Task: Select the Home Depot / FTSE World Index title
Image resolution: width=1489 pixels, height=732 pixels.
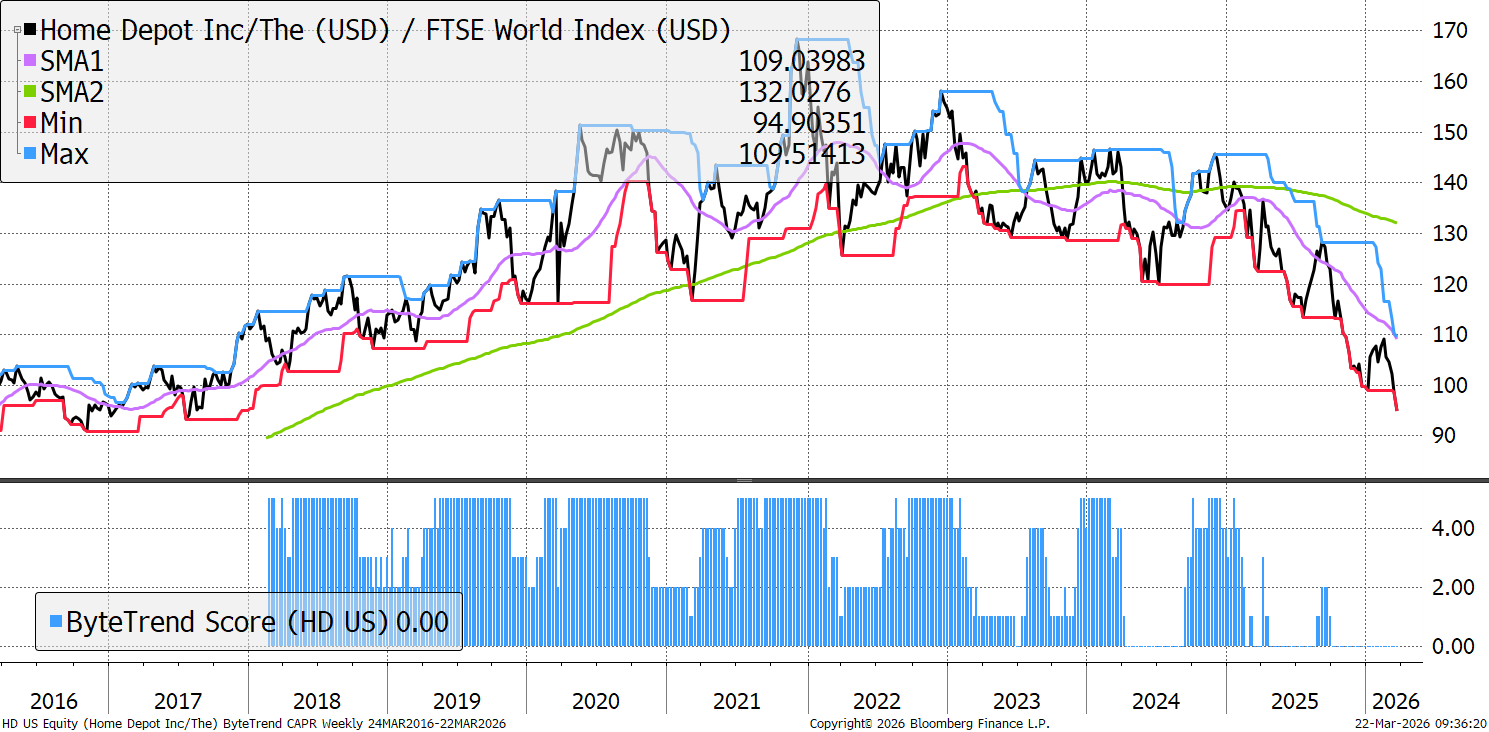Action: click(385, 30)
